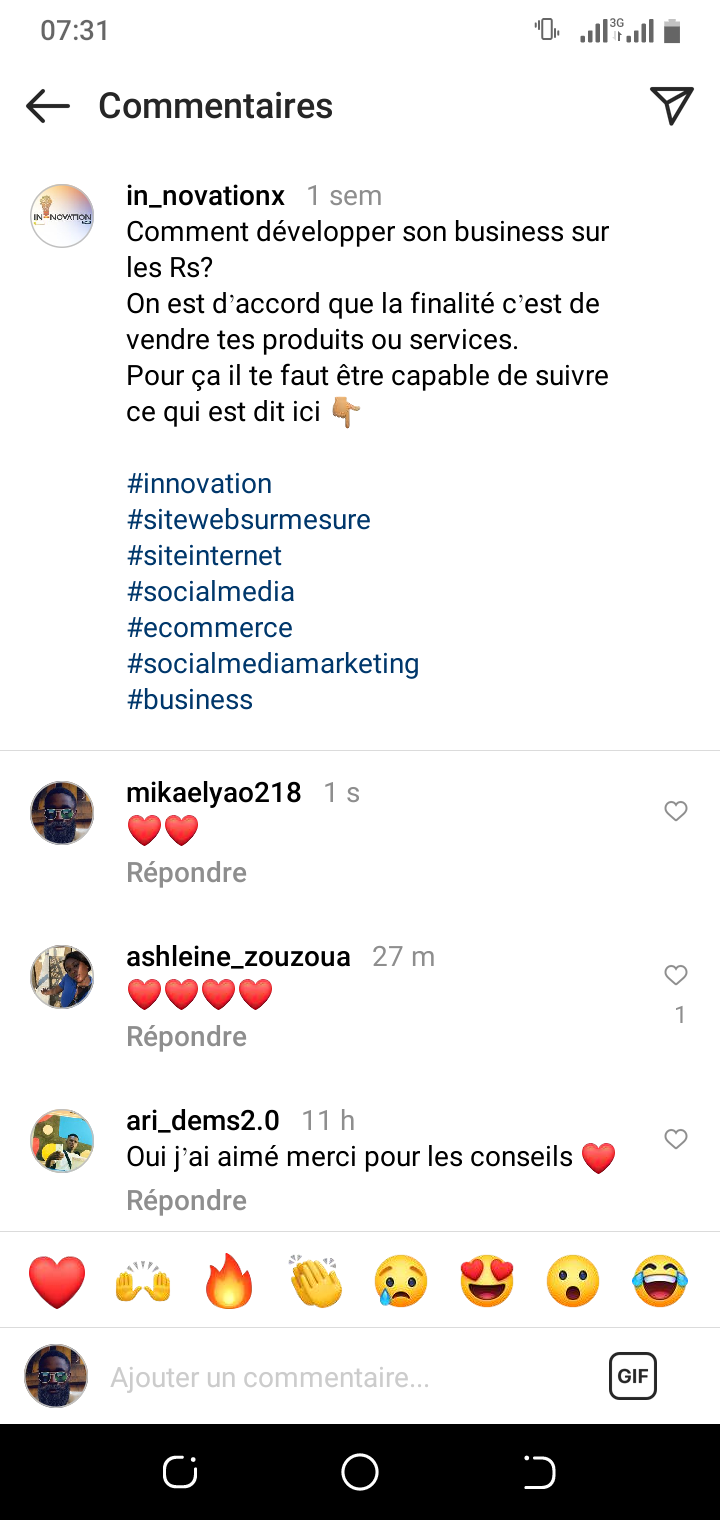
Task: Like the comment by ari_dems2.0
Action: click(676, 1139)
